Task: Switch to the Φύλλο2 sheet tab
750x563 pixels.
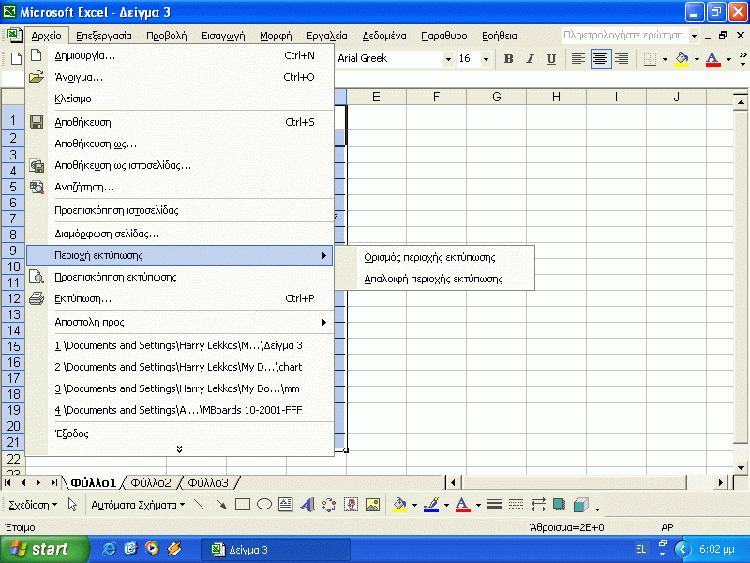Action: tap(151, 483)
